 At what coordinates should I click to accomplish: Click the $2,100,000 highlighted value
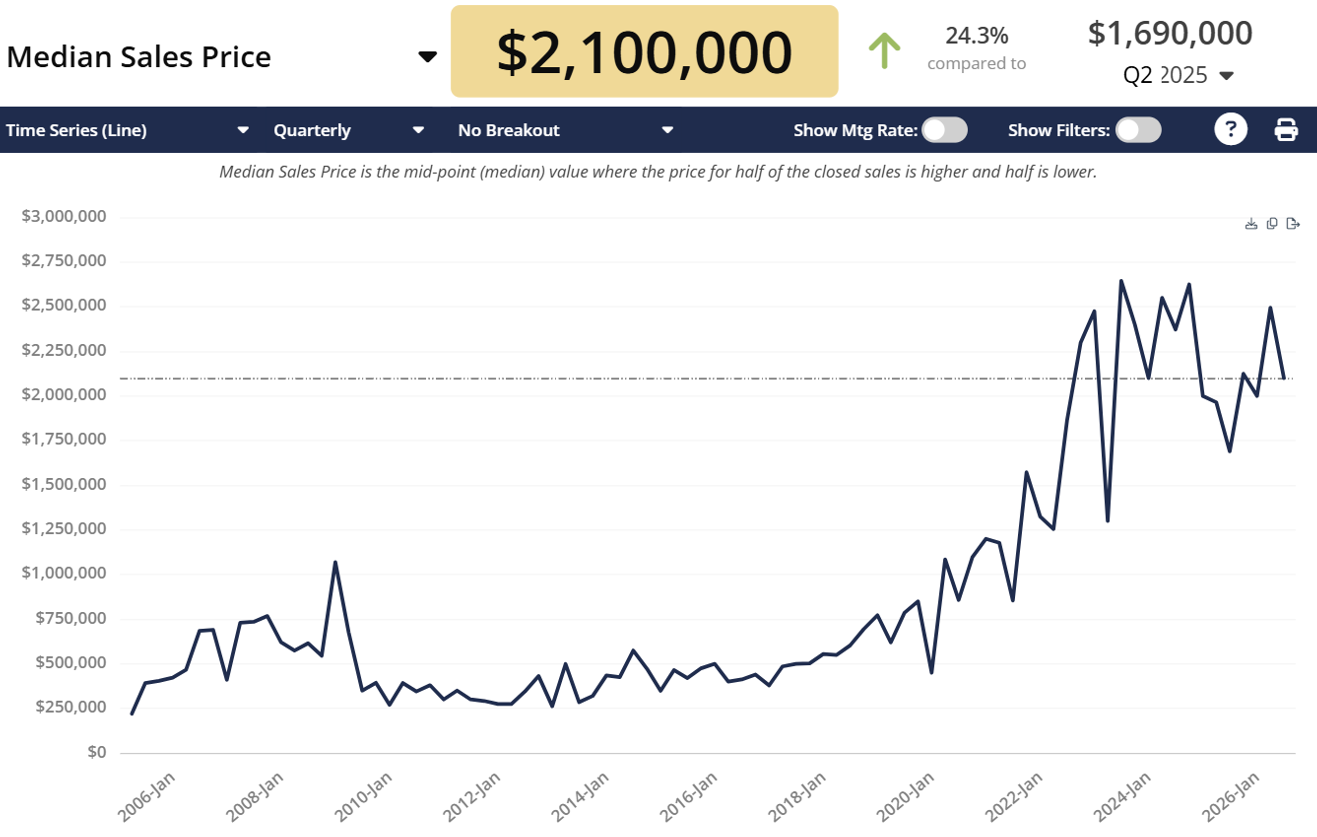[644, 52]
